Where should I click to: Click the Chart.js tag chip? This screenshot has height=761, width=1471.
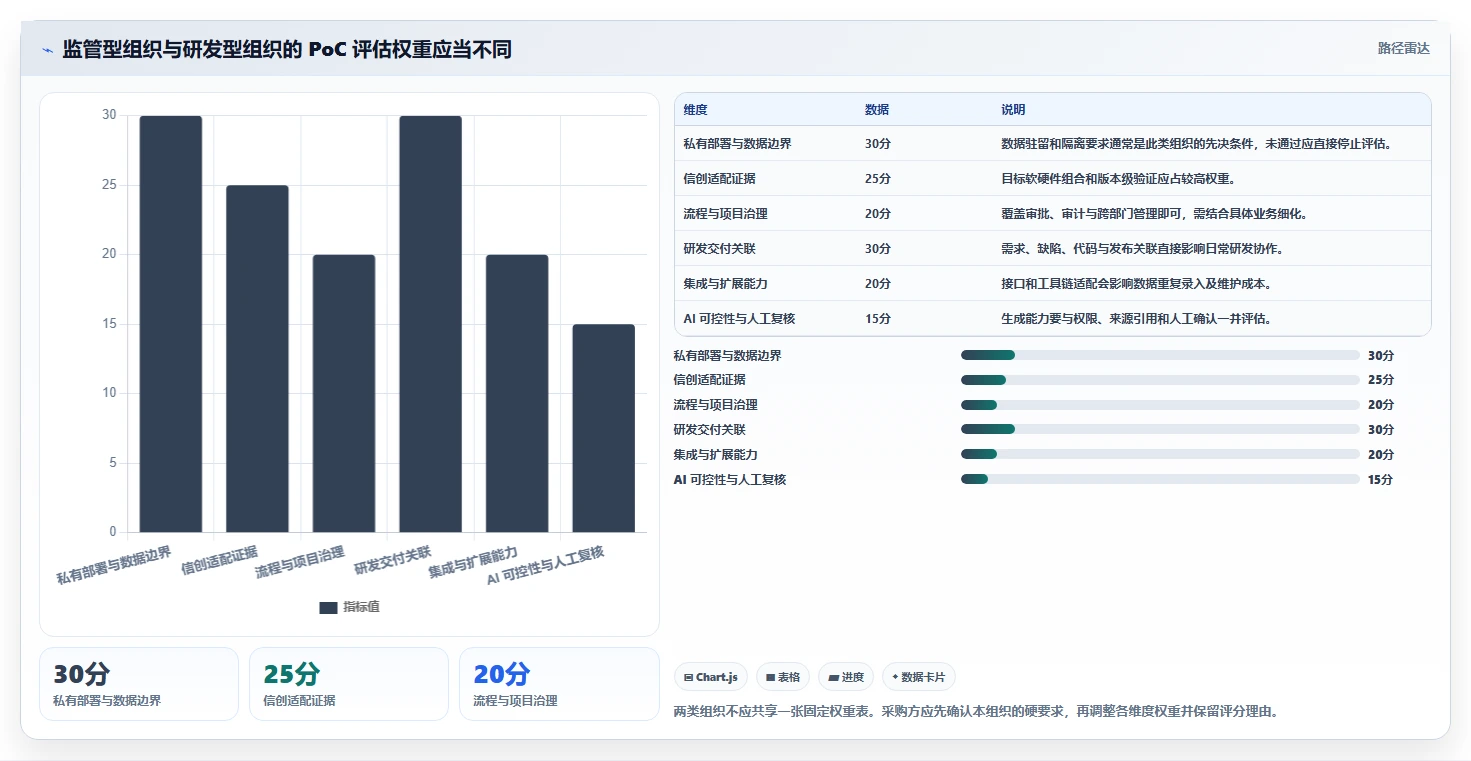coord(711,677)
